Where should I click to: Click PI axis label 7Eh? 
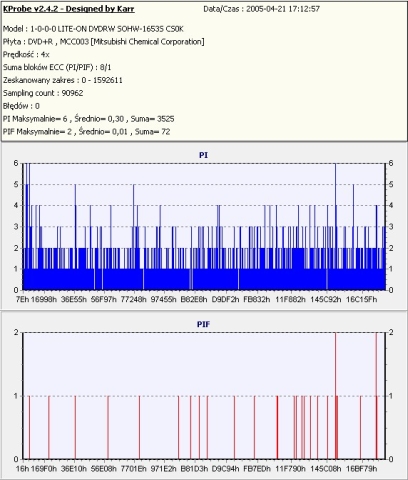point(22,299)
